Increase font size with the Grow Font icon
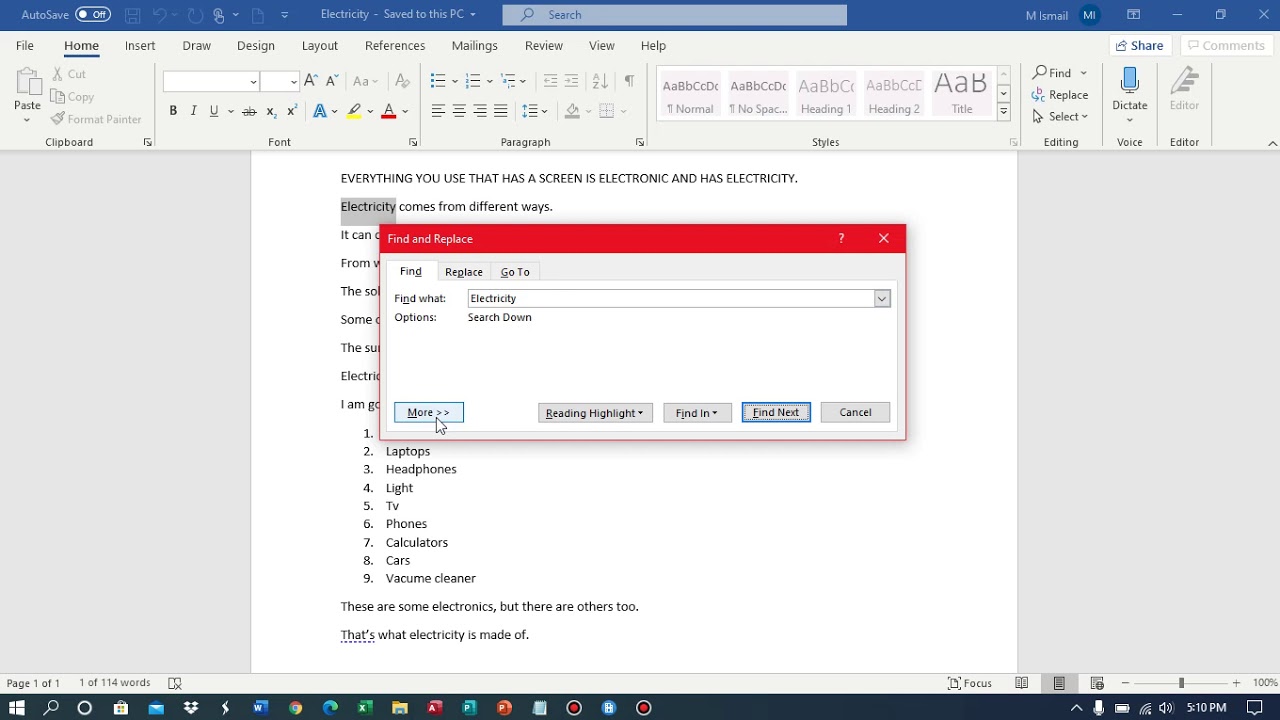1280x720 pixels. click(x=310, y=81)
